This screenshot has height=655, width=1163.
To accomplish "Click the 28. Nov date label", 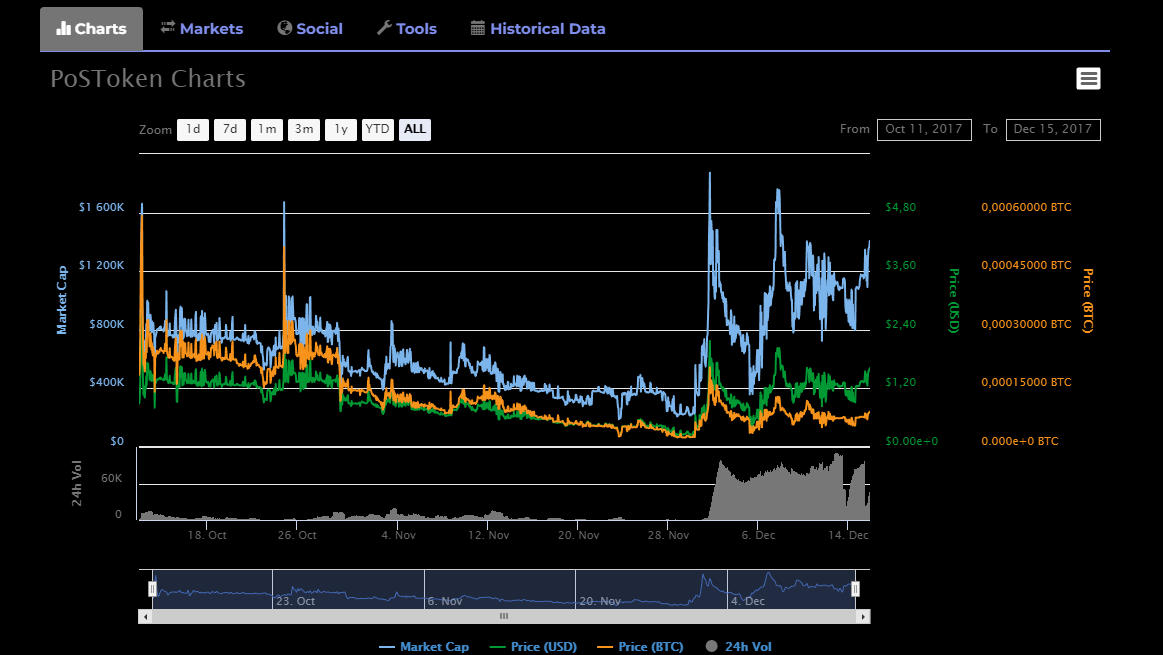I will [x=668, y=535].
